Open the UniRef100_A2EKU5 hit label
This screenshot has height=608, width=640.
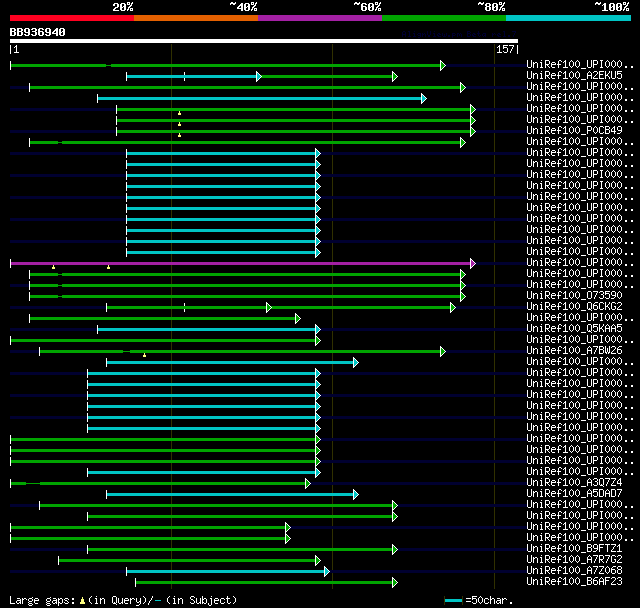tap(574, 75)
